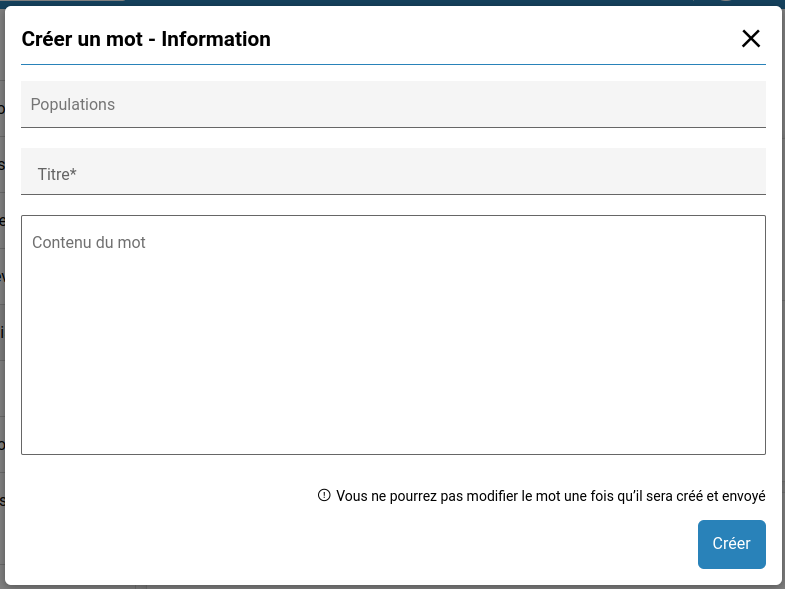This screenshot has height=589, width=785.
Task: Click the circled exclamation icon
Action: point(324,495)
